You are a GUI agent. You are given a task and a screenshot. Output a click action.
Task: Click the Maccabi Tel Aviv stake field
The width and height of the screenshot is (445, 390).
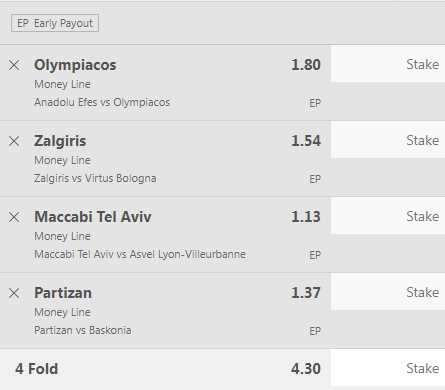pyautogui.click(x=388, y=216)
